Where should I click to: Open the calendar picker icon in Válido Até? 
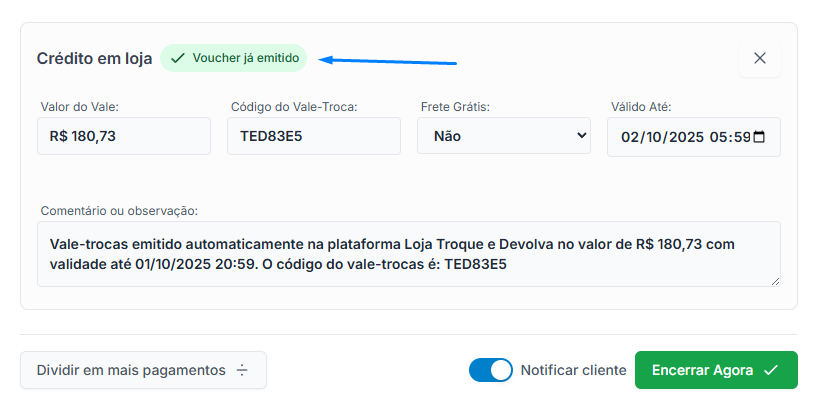(759, 137)
